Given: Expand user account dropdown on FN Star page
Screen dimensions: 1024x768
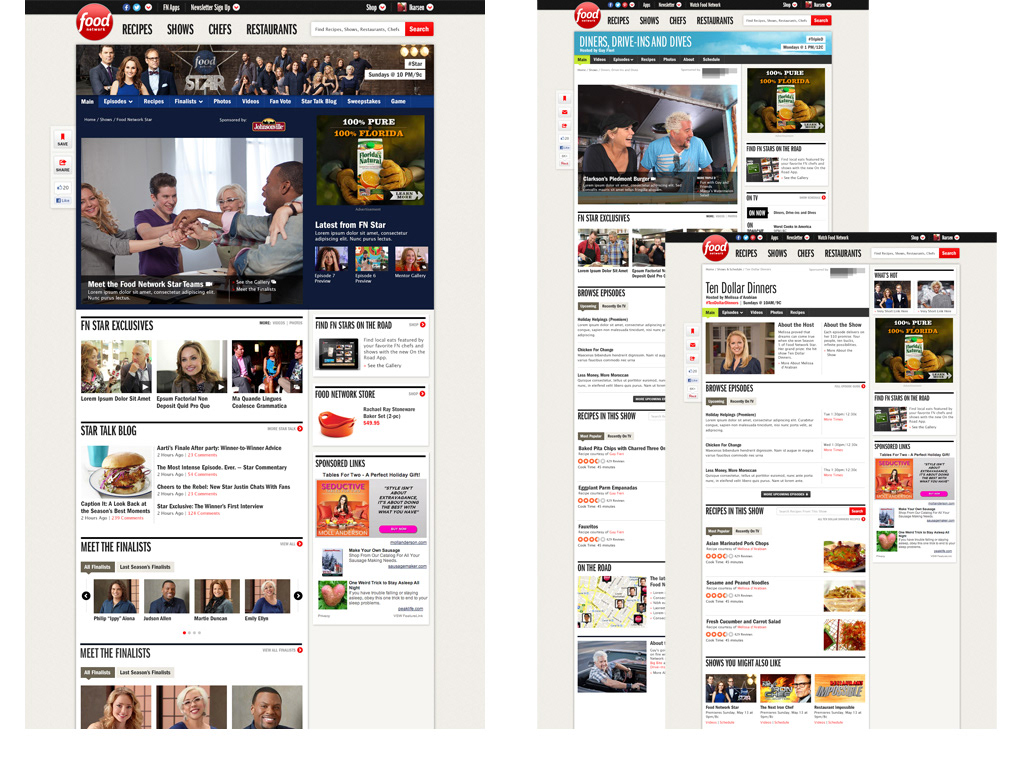Looking at the screenshot, I should (430, 7).
